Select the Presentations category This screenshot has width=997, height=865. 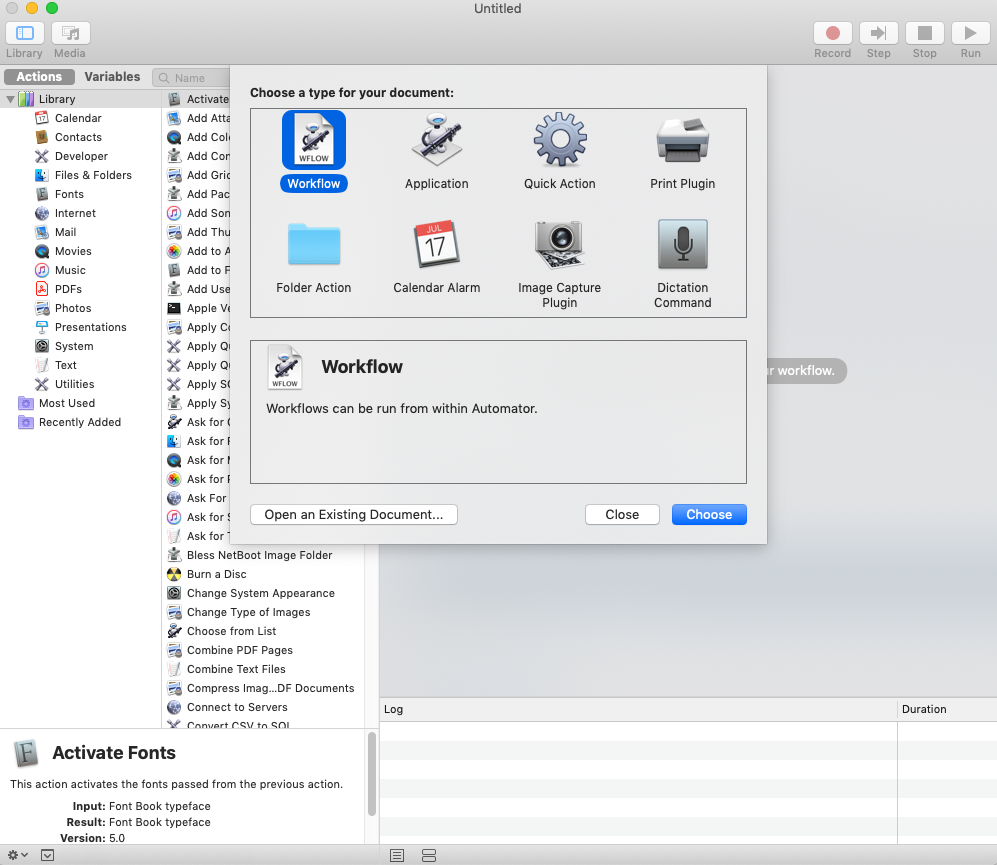(90, 328)
